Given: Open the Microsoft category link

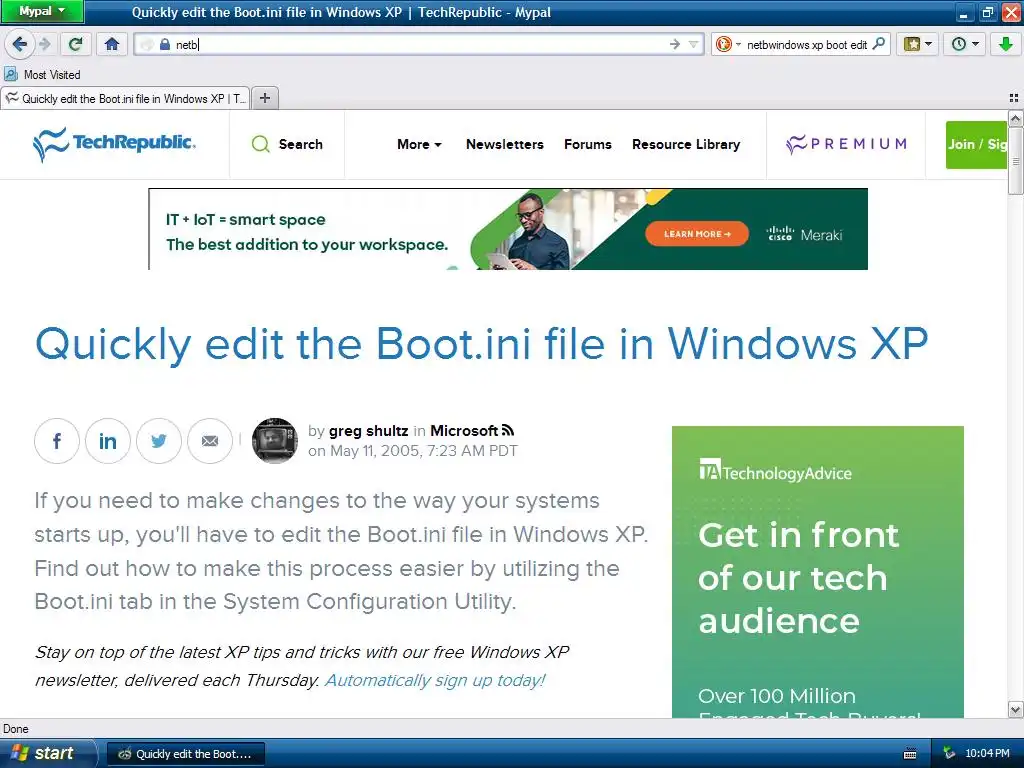Looking at the screenshot, I should [x=464, y=431].
